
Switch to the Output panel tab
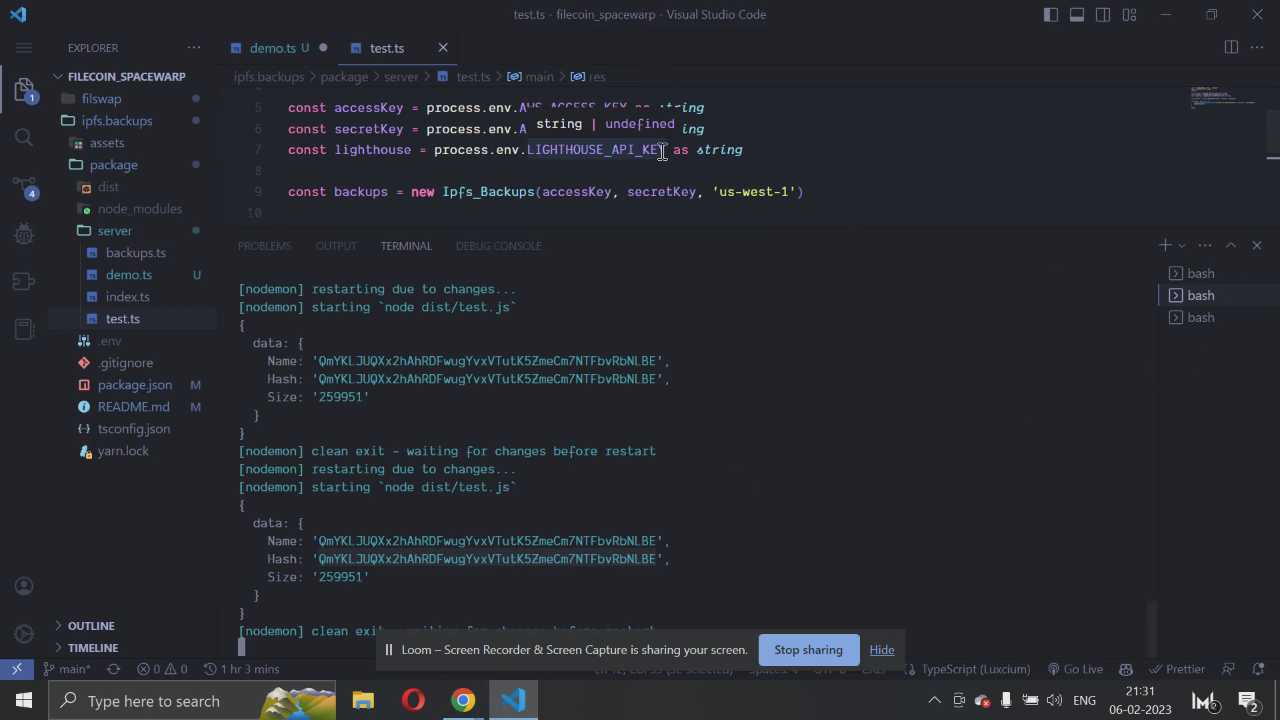pyautogui.click(x=336, y=246)
